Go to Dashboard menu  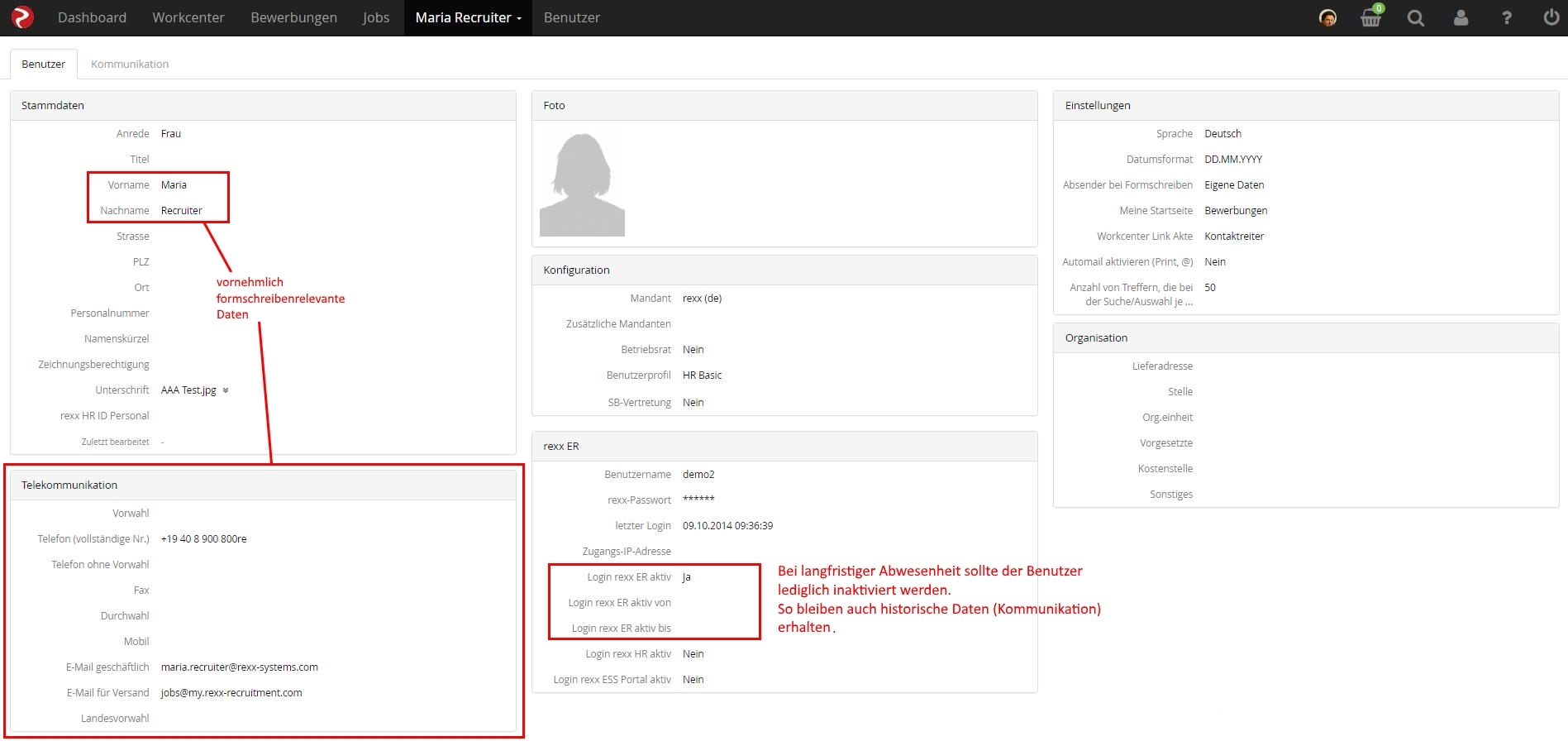92,17
